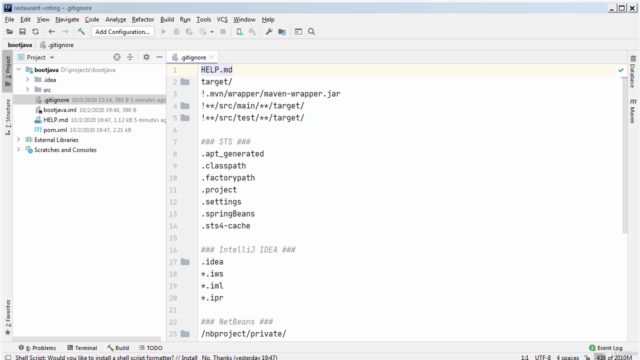Open the Maven side panel

pyautogui.click(x=633, y=111)
